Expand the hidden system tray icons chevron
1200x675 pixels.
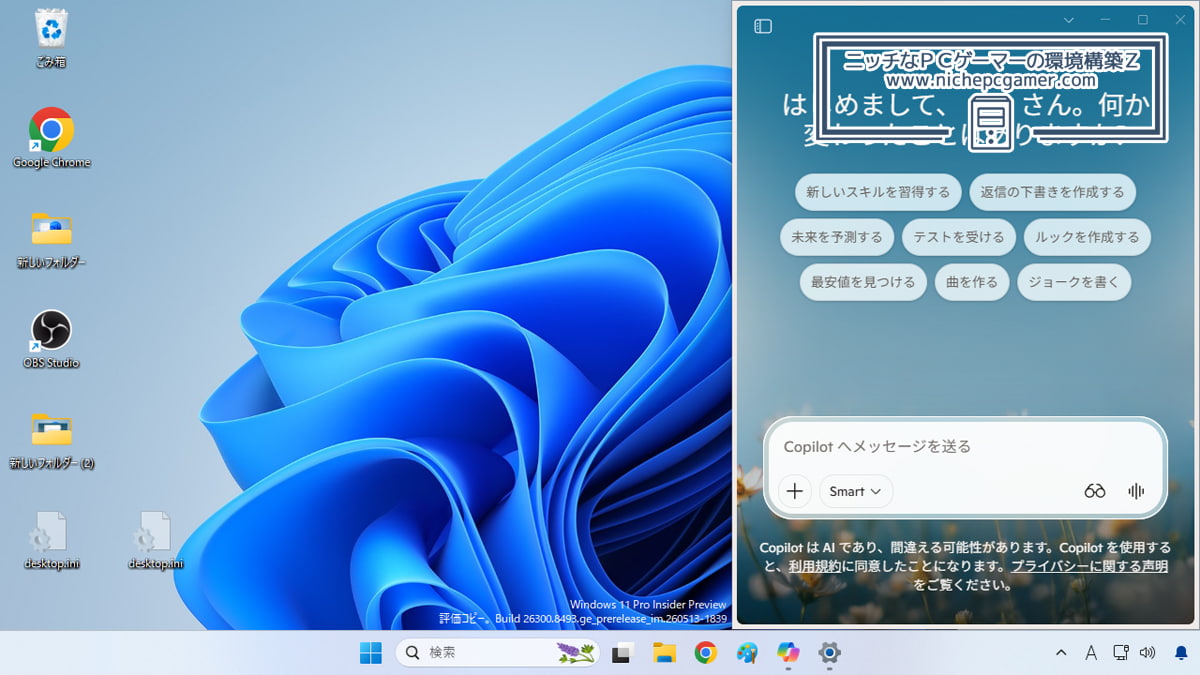(x=1061, y=653)
